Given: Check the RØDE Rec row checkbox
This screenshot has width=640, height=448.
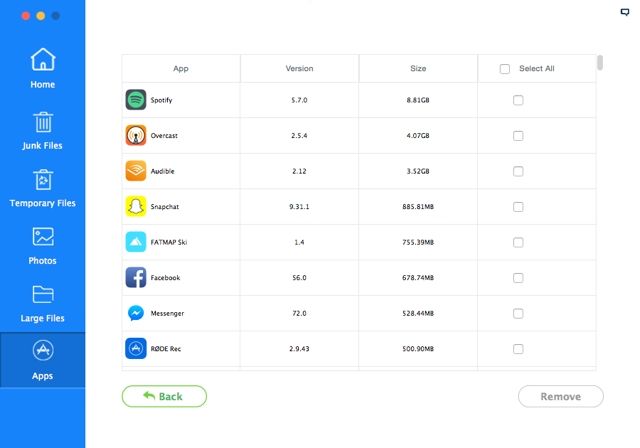Looking at the screenshot, I should (518, 349).
